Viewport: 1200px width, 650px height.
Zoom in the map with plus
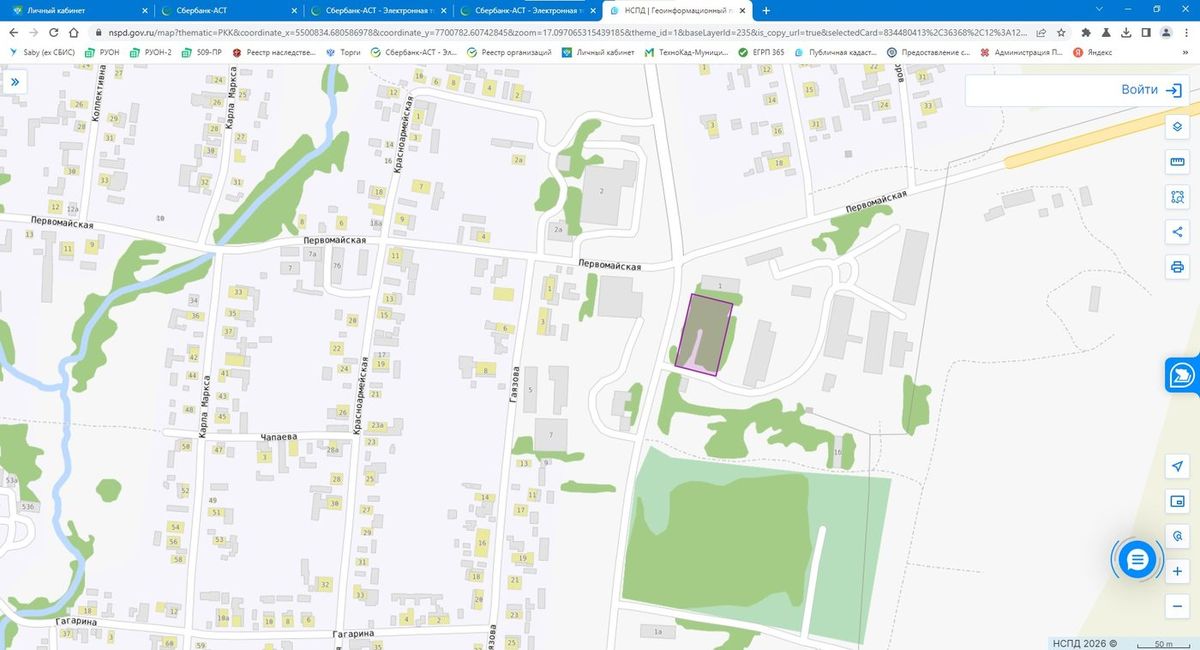click(x=1177, y=572)
